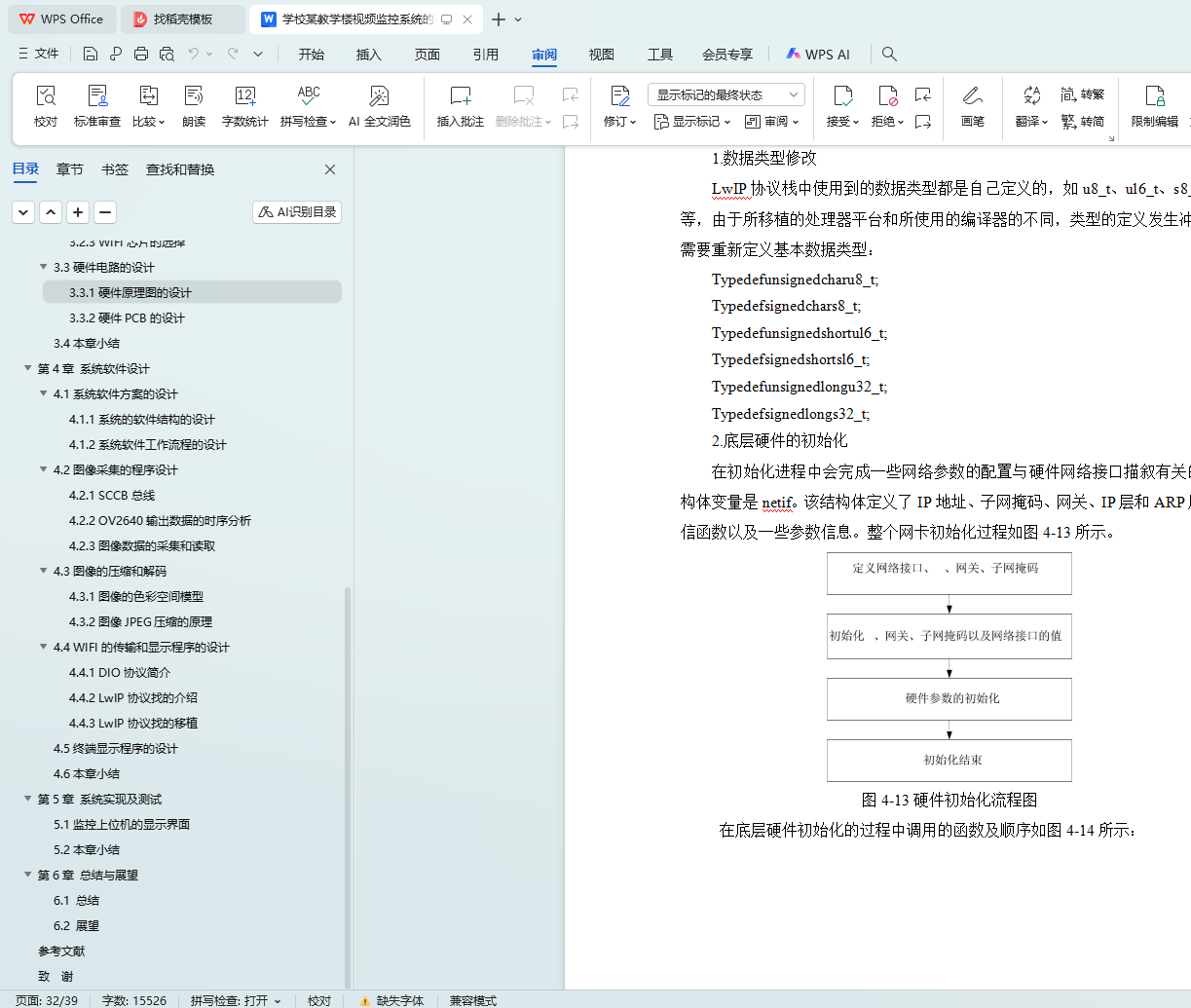The image size is (1191, 1008).
Task: Click the 校对 proofreading icon
Action: (x=46, y=95)
